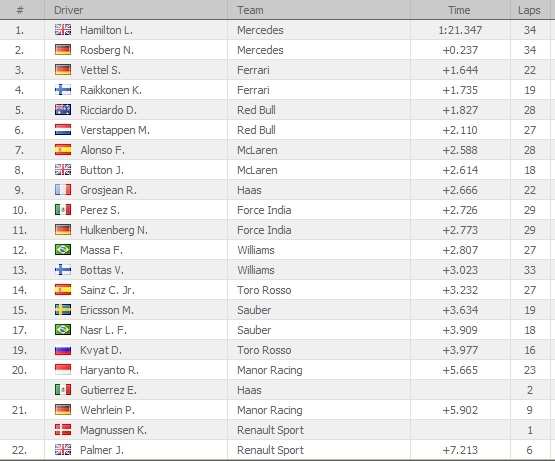The width and height of the screenshot is (555, 461).
Task: Click the British flag next to Hamilton L.
Action: pos(63,30)
